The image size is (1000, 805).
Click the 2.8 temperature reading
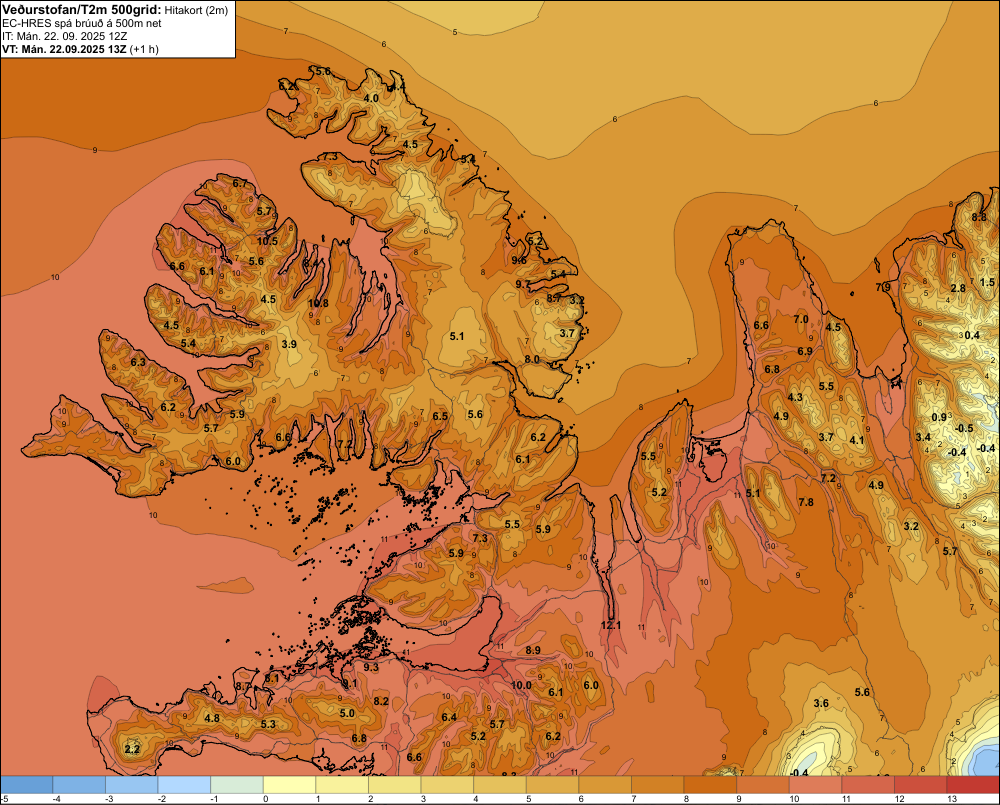pos(959,288)
